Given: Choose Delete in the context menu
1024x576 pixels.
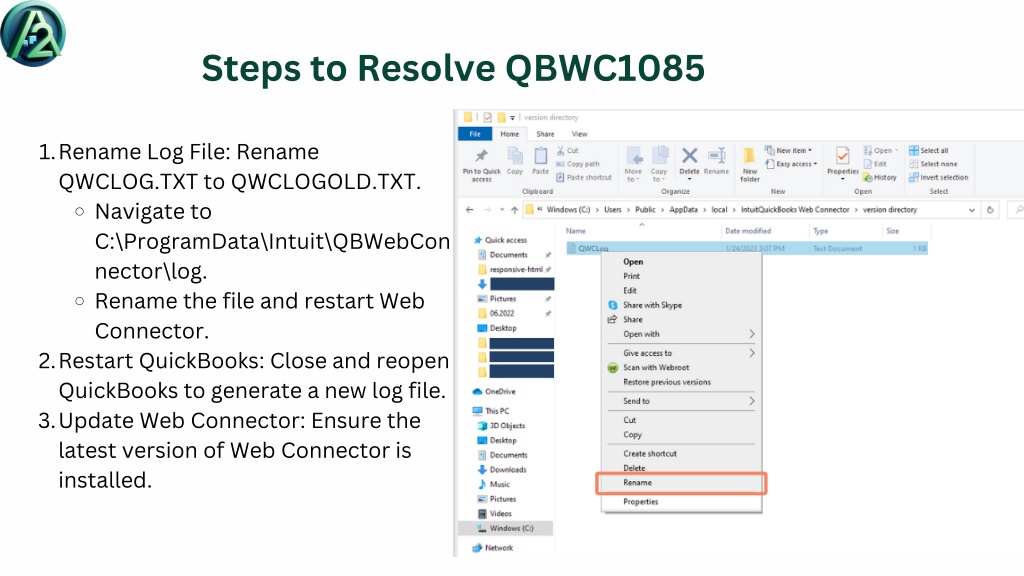Looking at the screenshot, I should (634, 468).
